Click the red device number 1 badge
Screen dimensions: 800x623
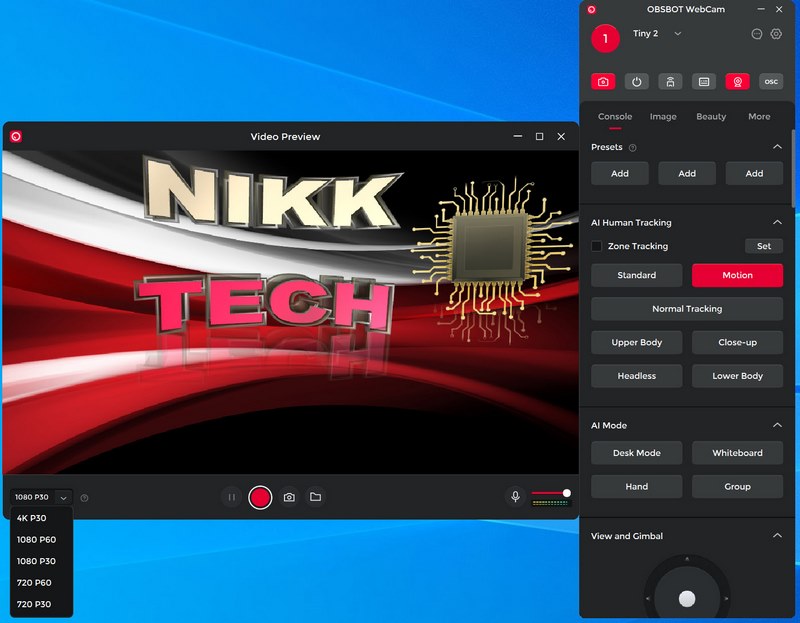click(605, 38)
